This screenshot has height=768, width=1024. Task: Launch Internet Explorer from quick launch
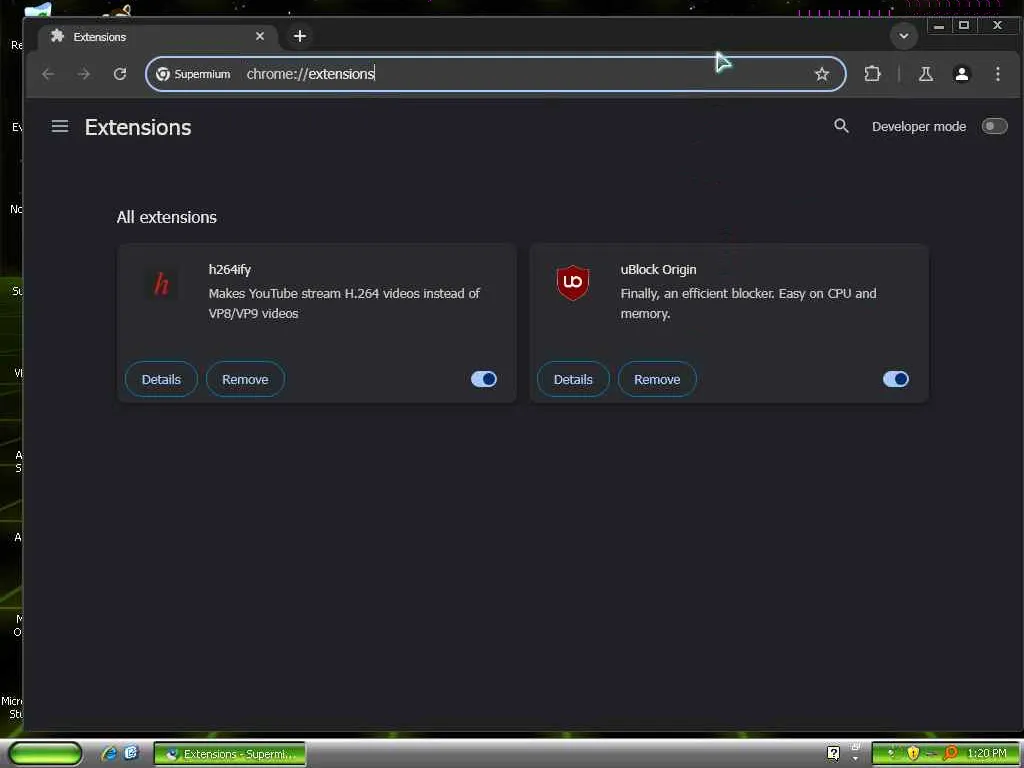click(108, 753)
